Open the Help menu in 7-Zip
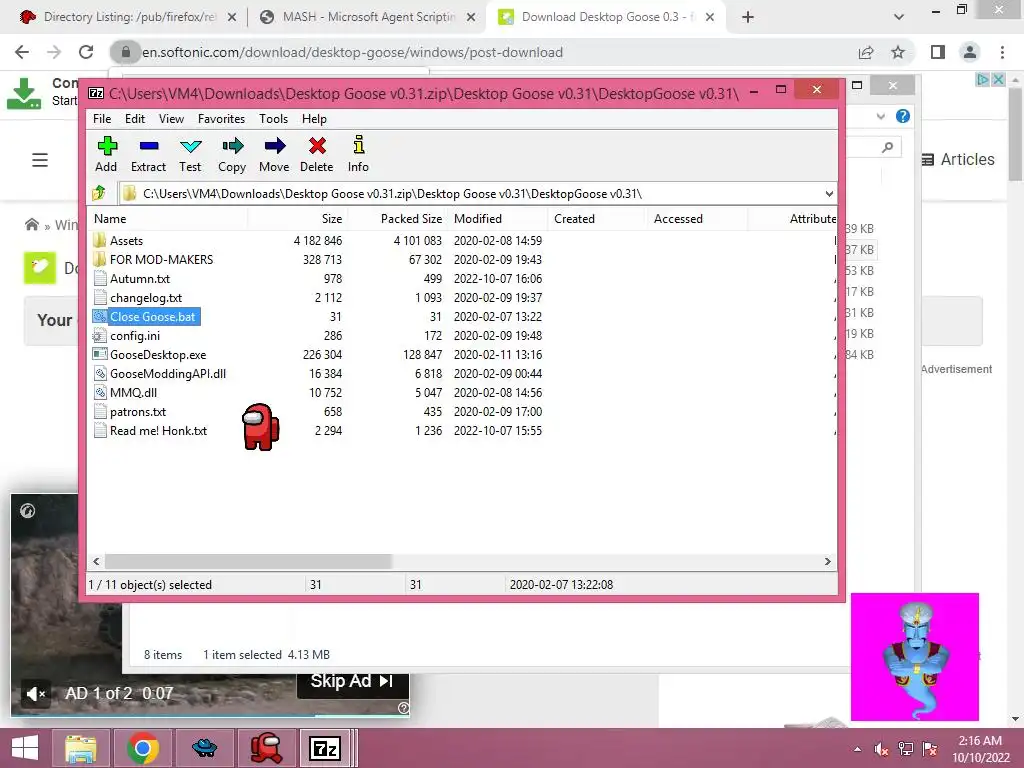The image size is (1024, 768). point(314,119)
